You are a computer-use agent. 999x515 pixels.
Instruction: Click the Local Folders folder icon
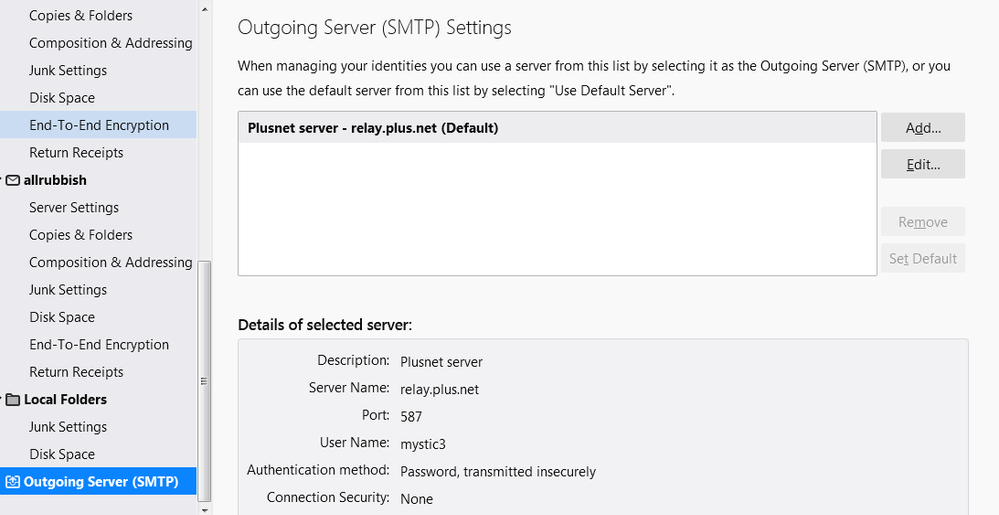(13, 400)
